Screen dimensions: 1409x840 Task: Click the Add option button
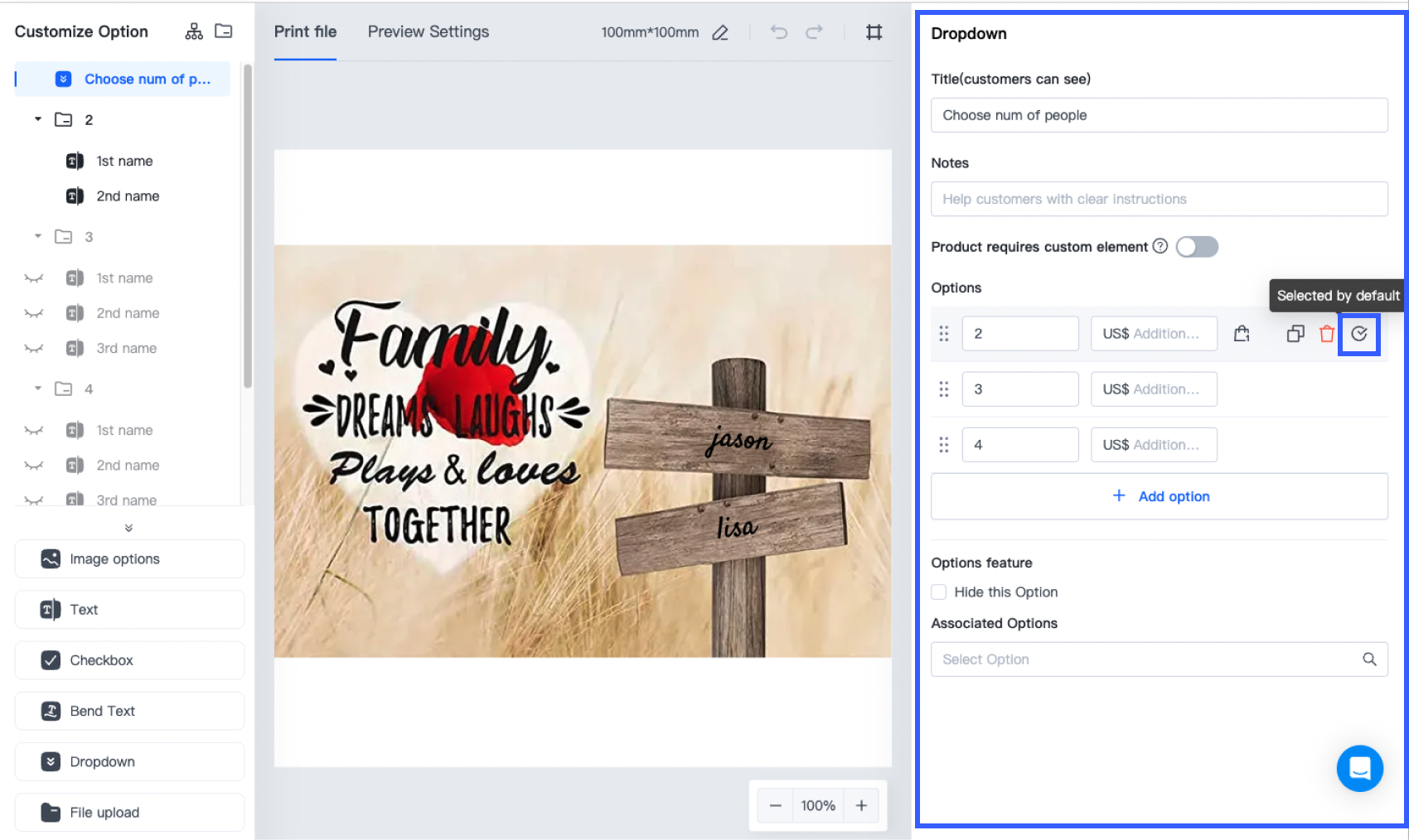coord(1159,496)
